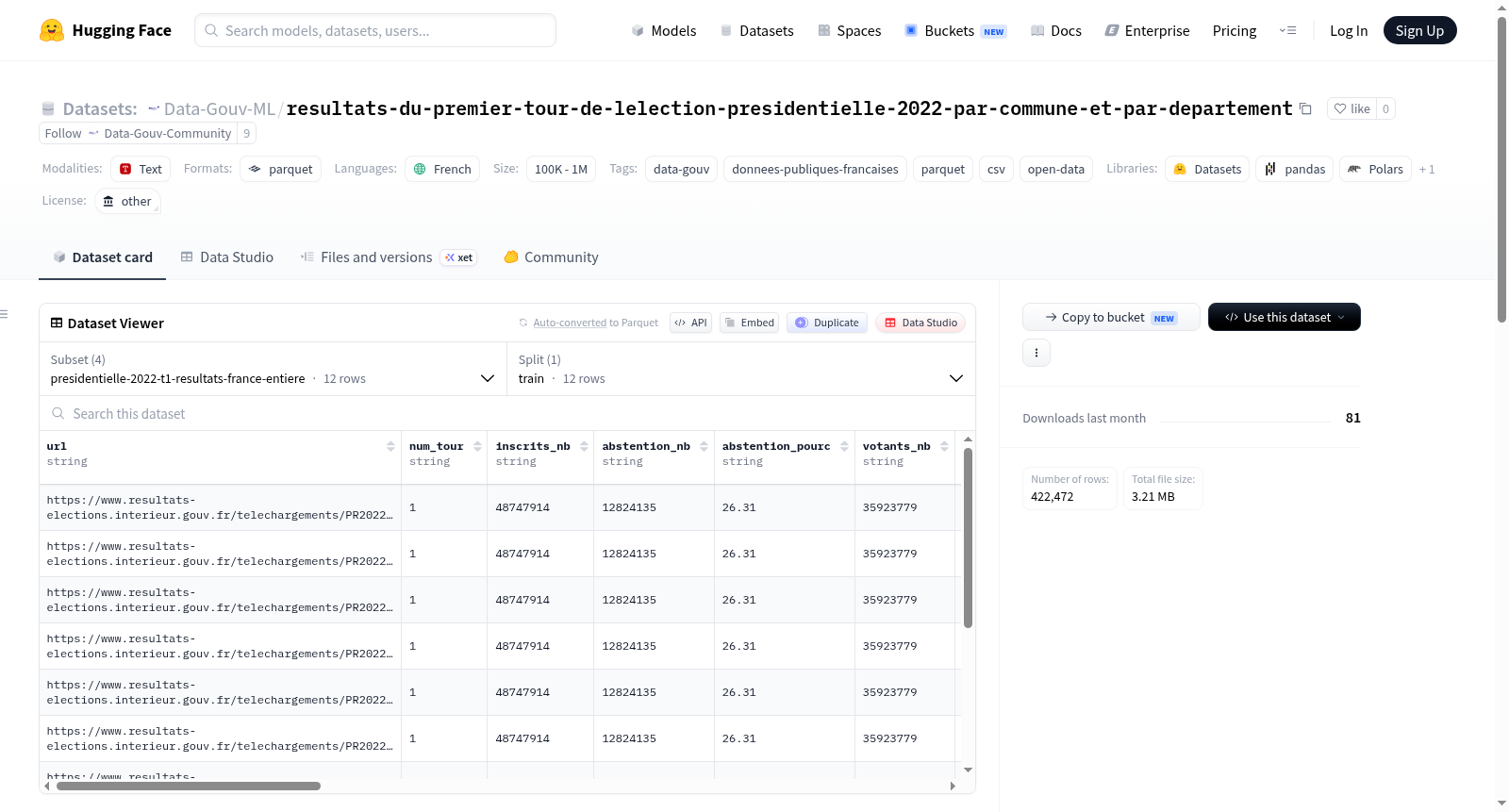Open the Pricing page
Image resolution: width=1509 pixels, height=812 pixels.
point(1234,30)
